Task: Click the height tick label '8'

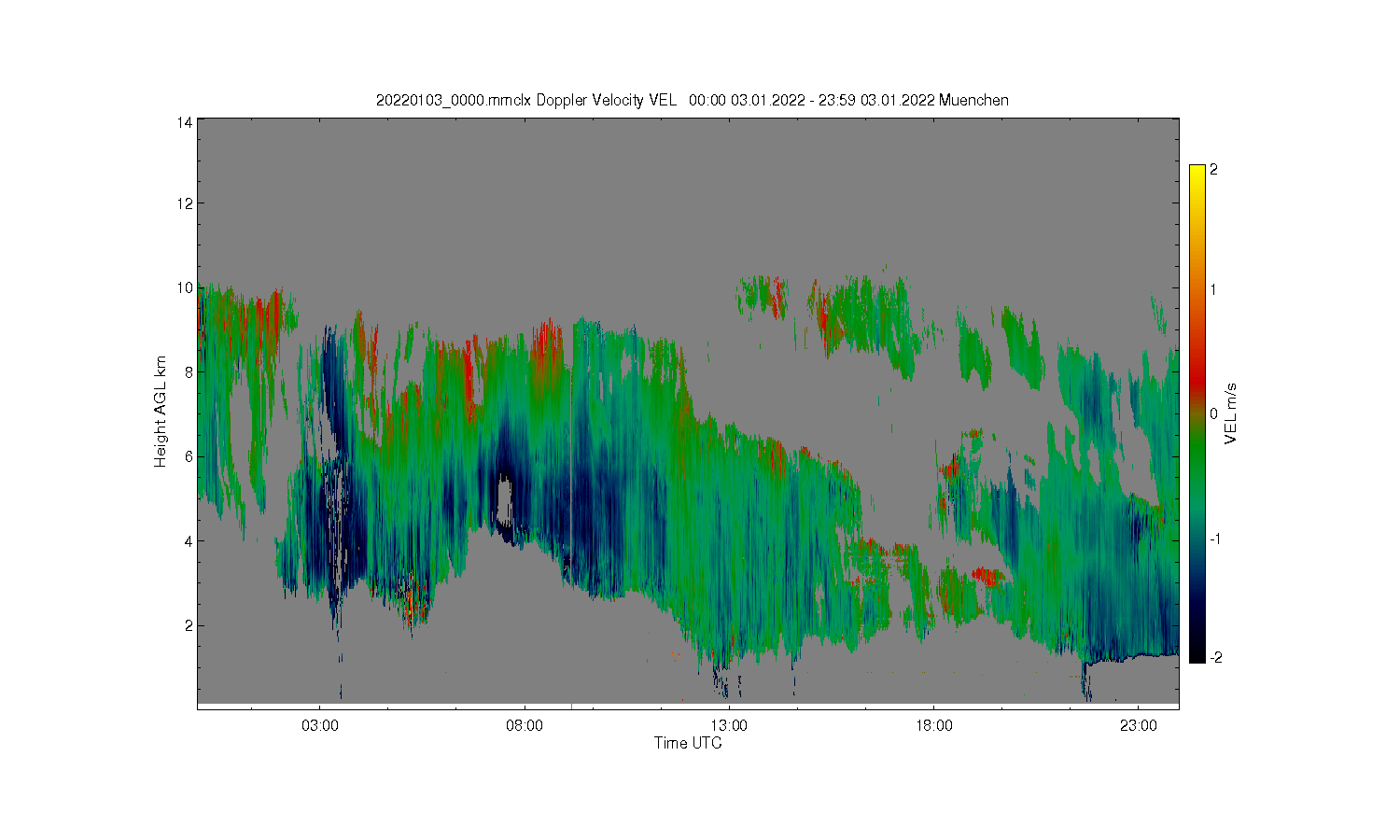Action: coord(189,372)
